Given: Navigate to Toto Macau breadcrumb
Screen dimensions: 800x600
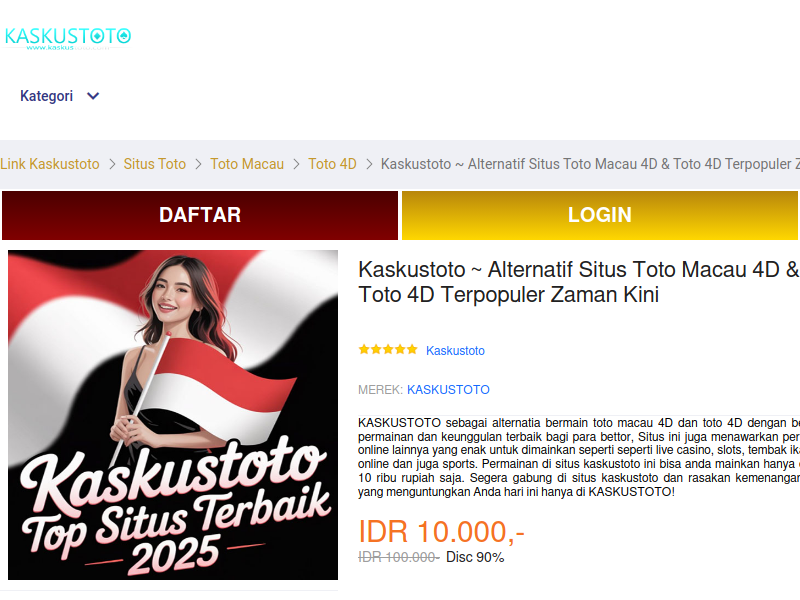Looking at the screenshot, I should pyautogui.click(x=247, y=164).
